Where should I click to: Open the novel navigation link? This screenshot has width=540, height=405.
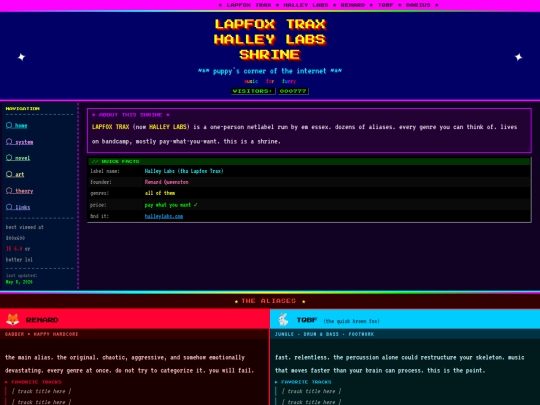click(x=18, y=158)
